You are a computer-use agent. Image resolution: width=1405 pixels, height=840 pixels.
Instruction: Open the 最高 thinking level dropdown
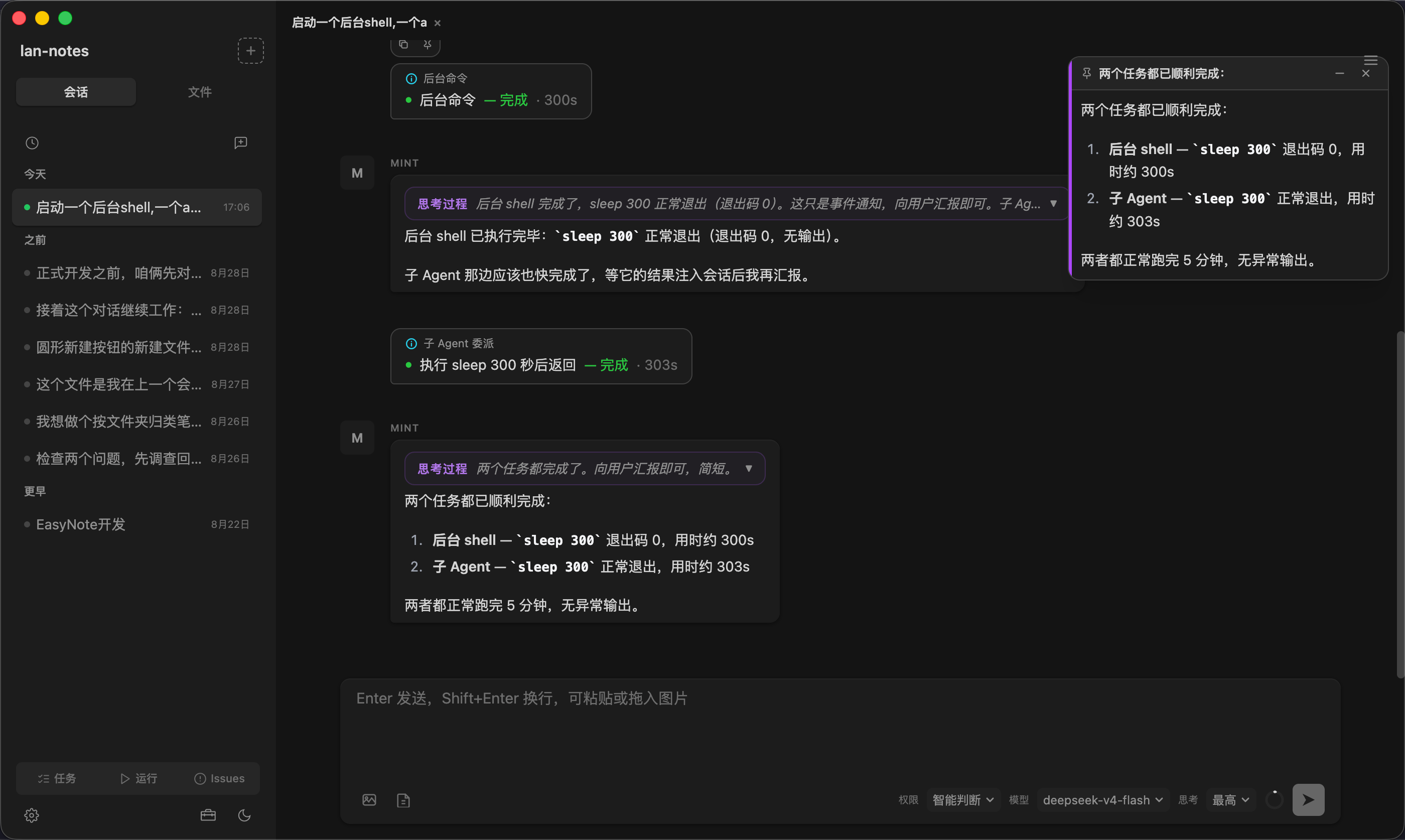click(1231, 800)
